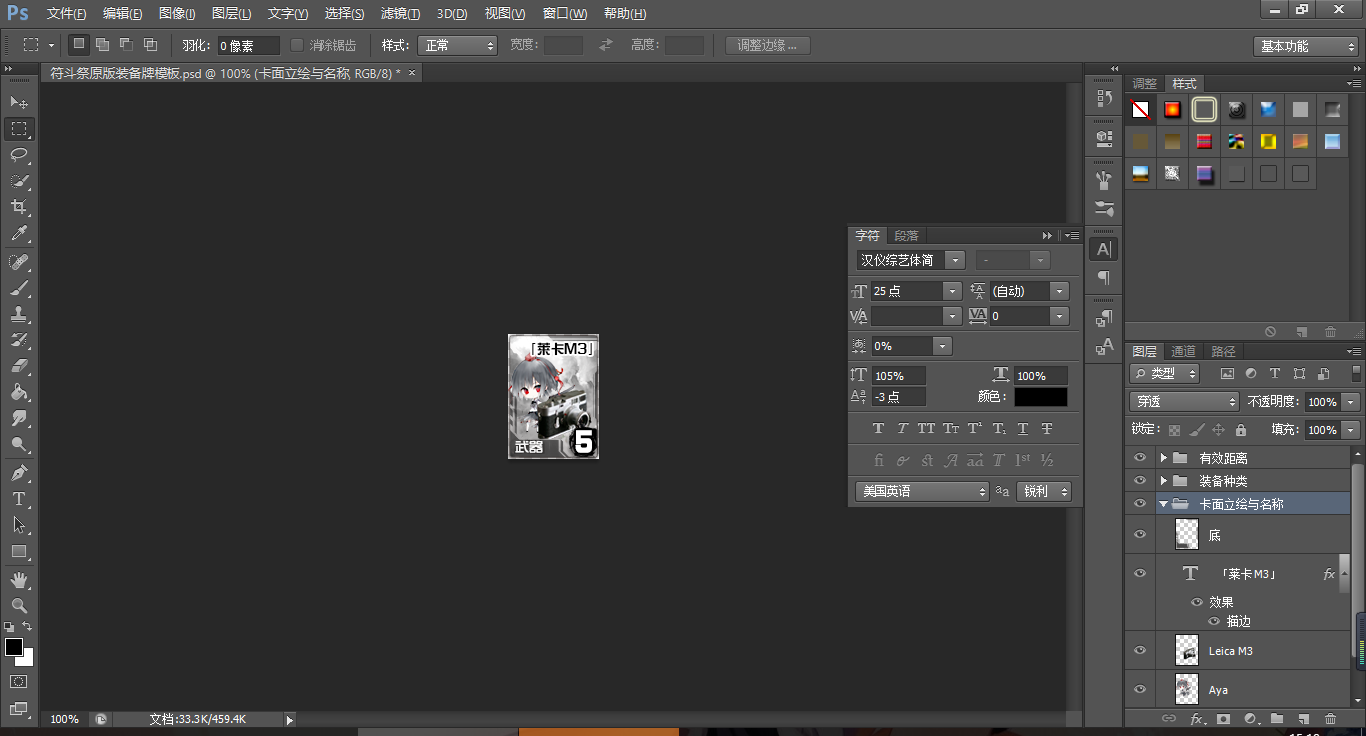Open the blend mode 穿透 dropdown
Image resolution: width=1366 pixels, height=736 pixels.
click(1185, 401)
